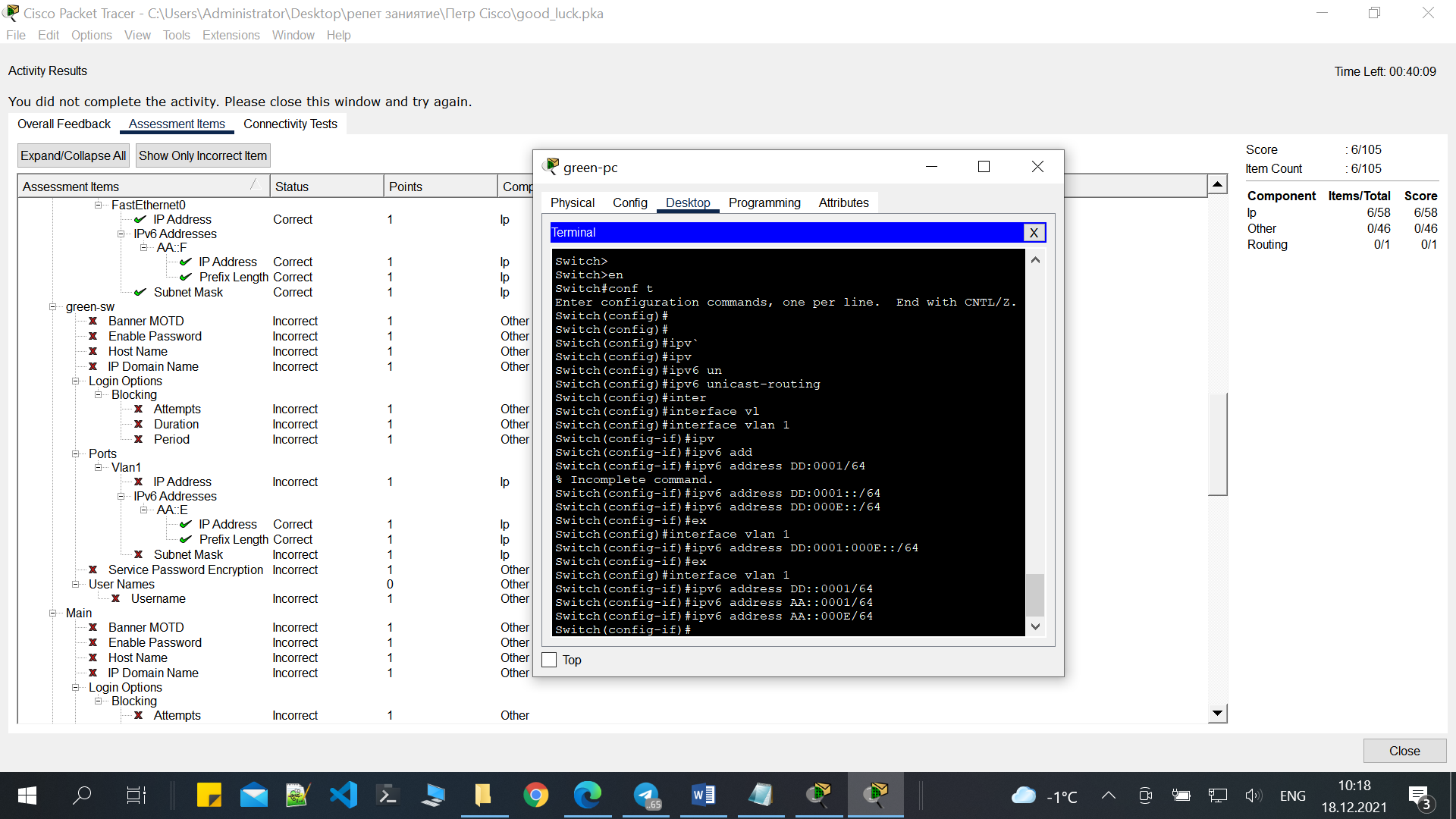Open the taskbar notification center icon
The height and width of the screenshot is (819, 1456).
coord(1419,795)
